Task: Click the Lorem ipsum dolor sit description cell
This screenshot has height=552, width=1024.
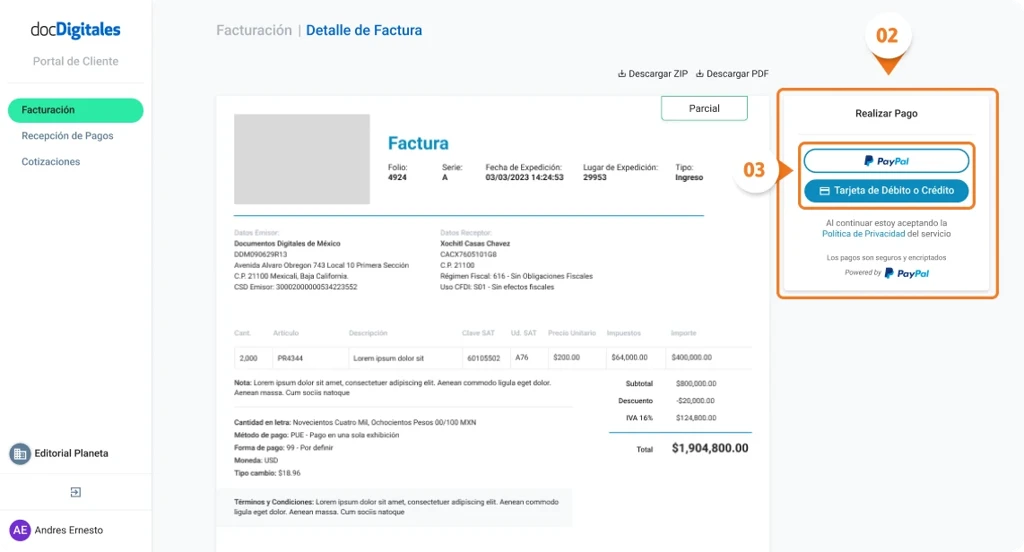Action: pyautogui.click(x=389, y=358)
